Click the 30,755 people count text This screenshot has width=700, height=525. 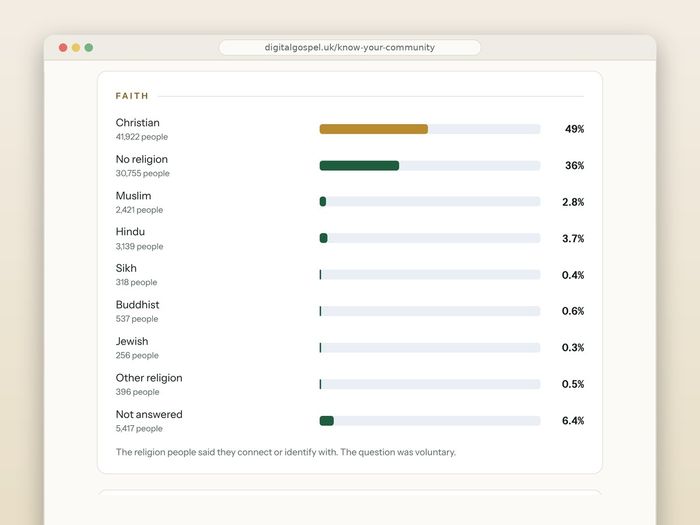click(142, 173)
